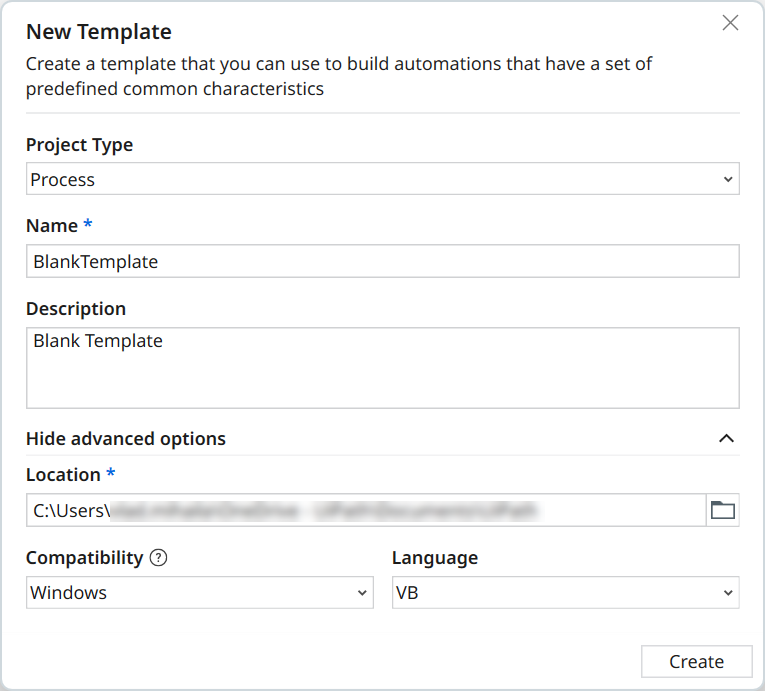Click the arrow on the Language combo box

tap(727, 593)
